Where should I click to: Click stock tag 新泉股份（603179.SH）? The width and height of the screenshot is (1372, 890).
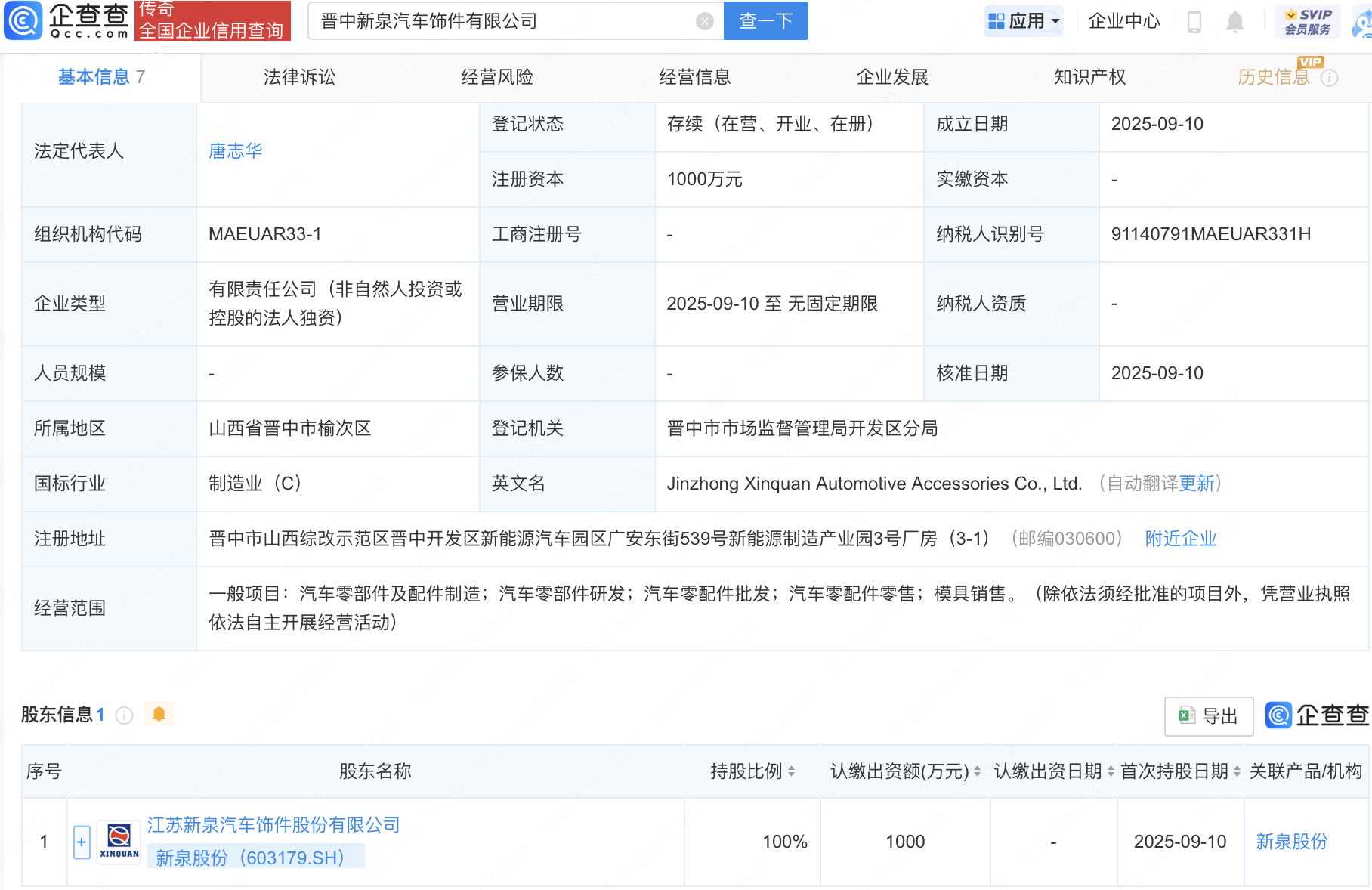tap(256, 858)
